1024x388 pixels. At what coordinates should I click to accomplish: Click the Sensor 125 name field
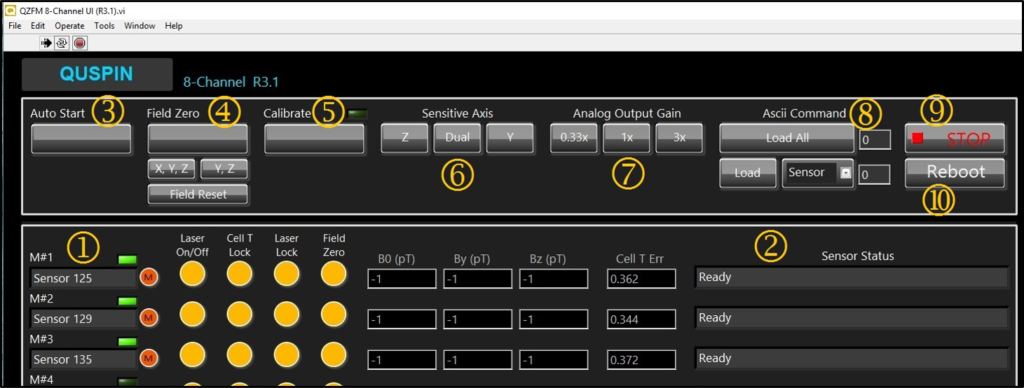click(84, 278)
